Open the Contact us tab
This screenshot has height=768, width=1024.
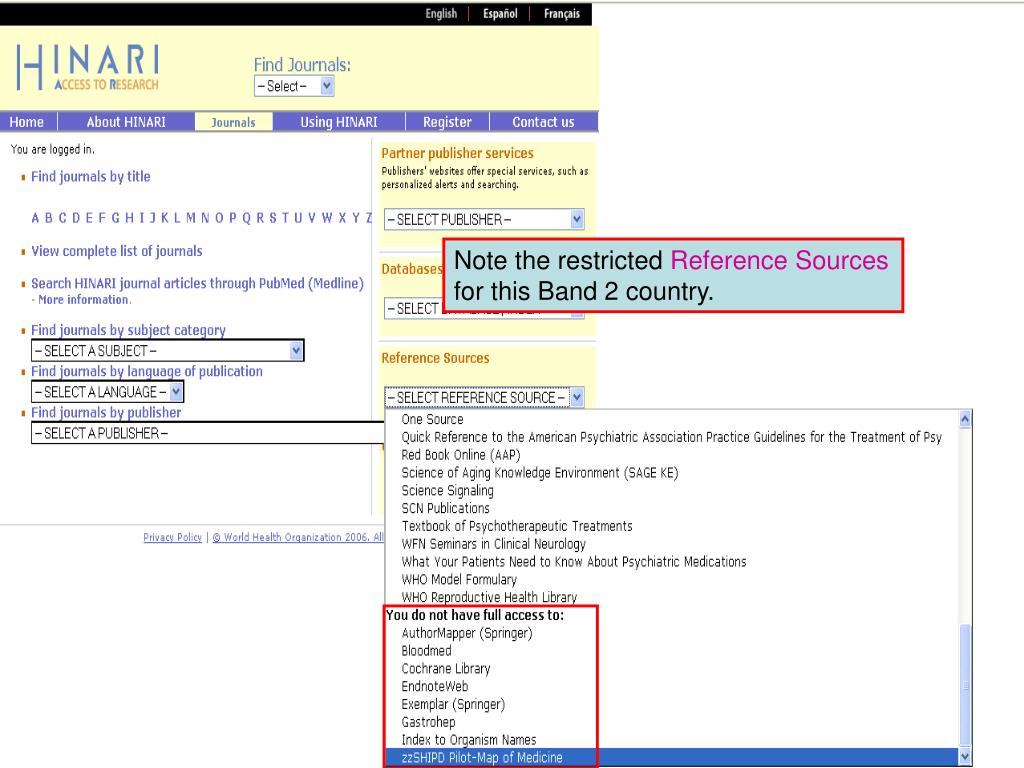click(543, 122)
